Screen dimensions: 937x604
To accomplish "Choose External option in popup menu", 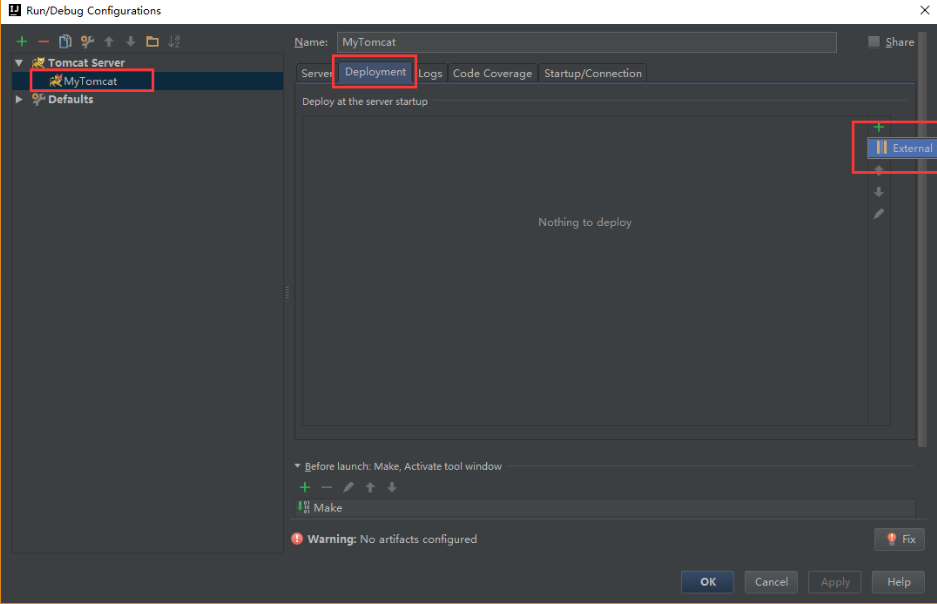I will point(902,148).
